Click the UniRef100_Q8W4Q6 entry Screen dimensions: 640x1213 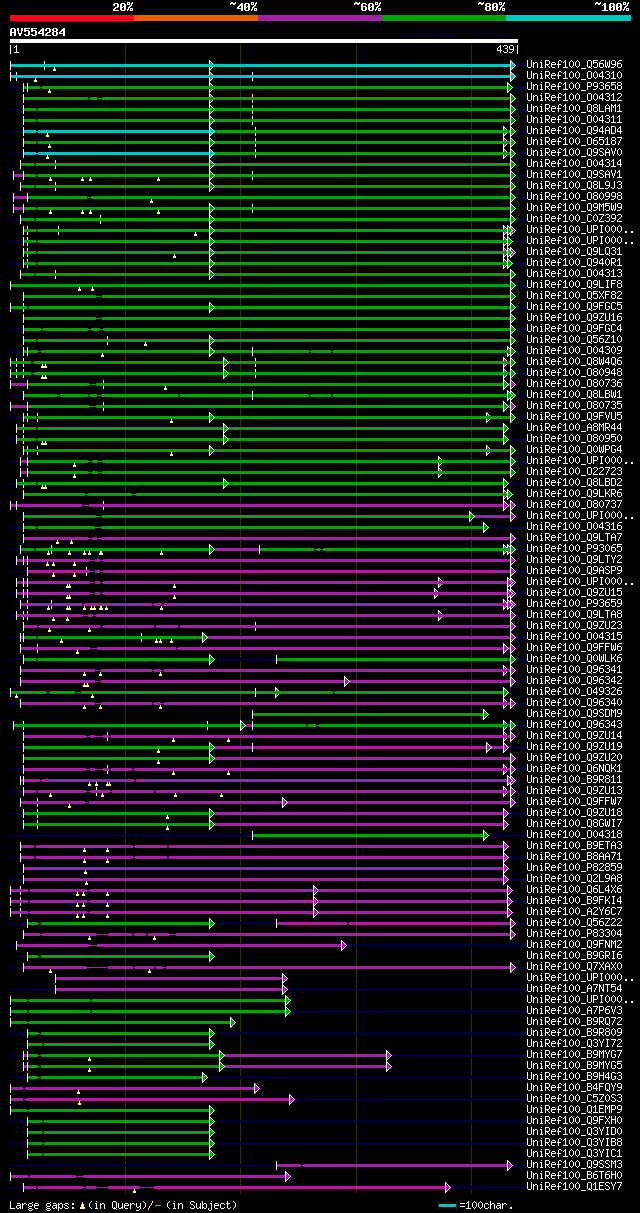(574, 361)
